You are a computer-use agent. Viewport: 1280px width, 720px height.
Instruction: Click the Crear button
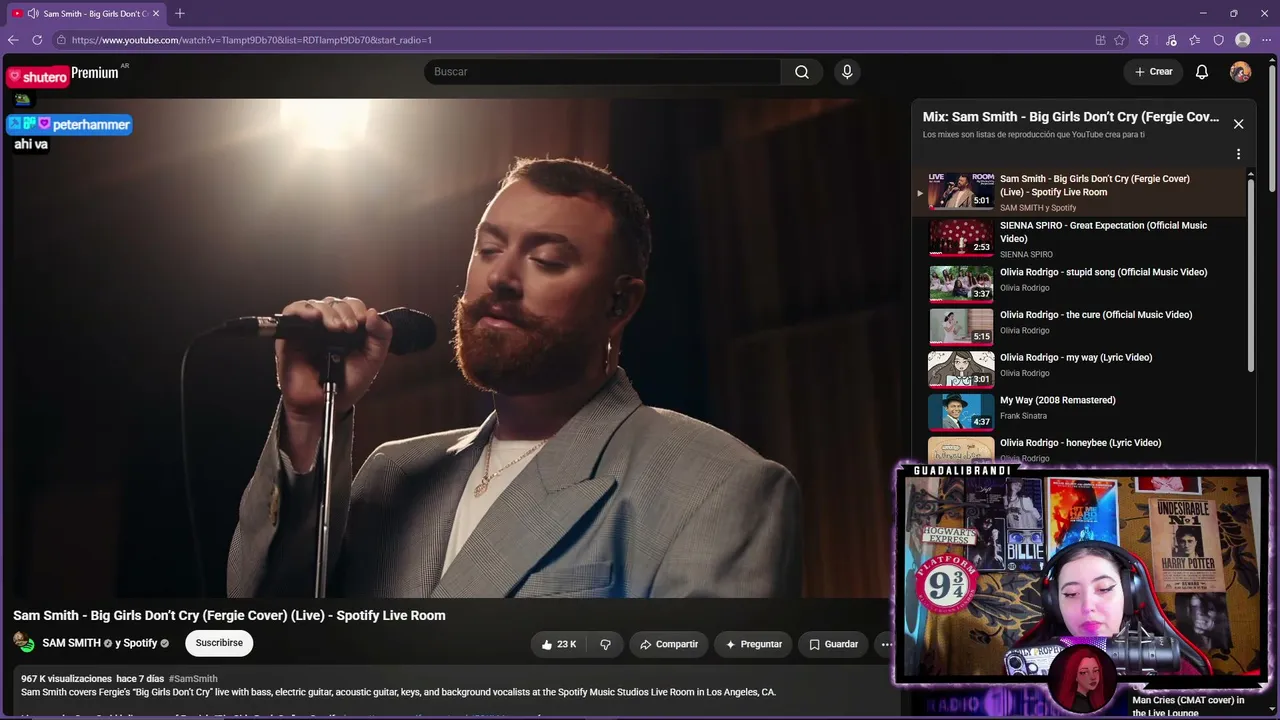point(1153,72)
